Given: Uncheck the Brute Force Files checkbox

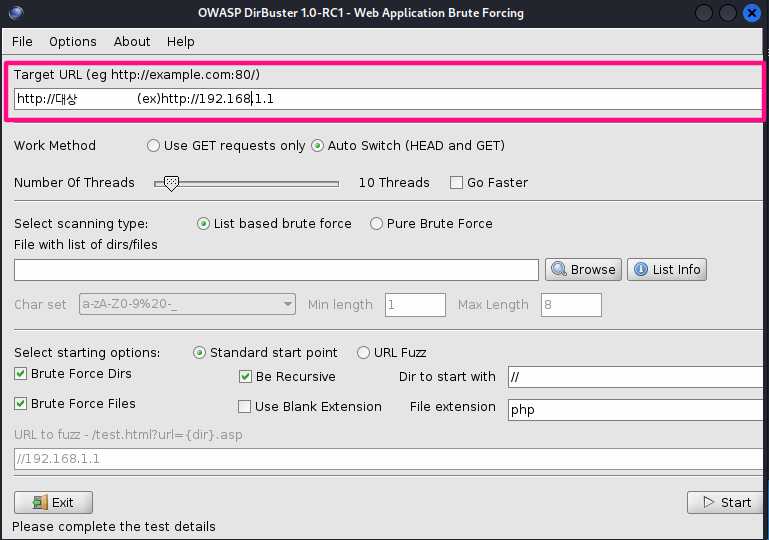Looking at the screenshot, I should [21, 404].
